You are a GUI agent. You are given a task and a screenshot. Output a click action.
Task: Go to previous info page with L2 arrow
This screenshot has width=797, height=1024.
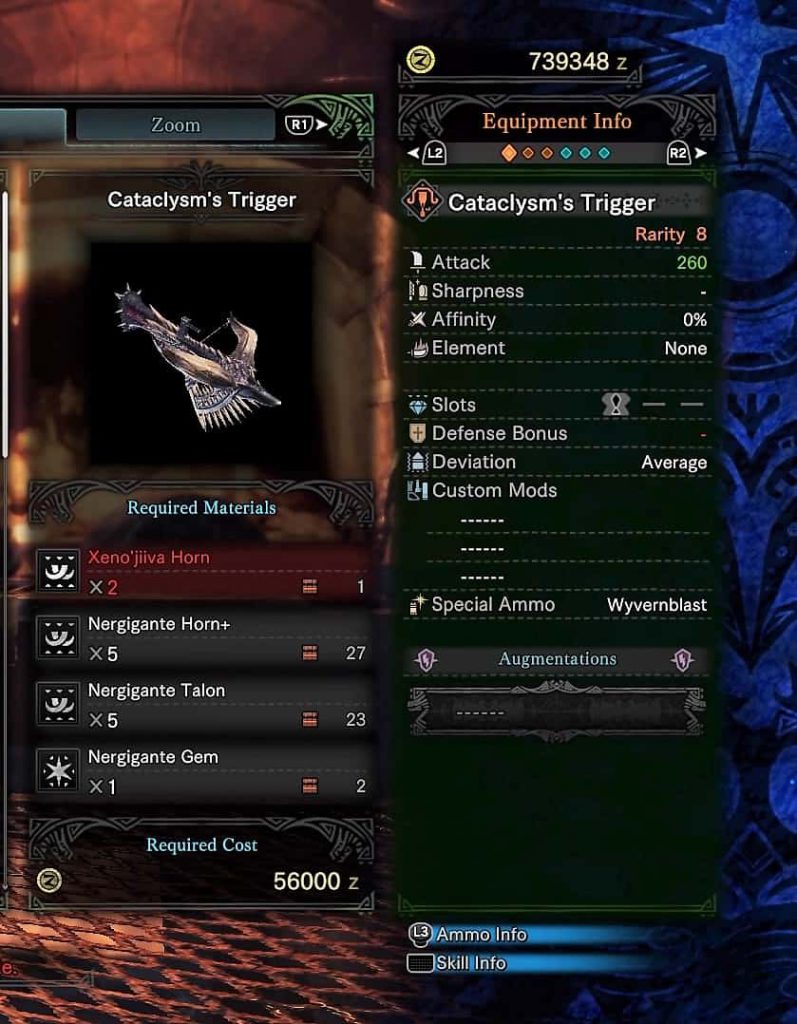click(427, 153)
